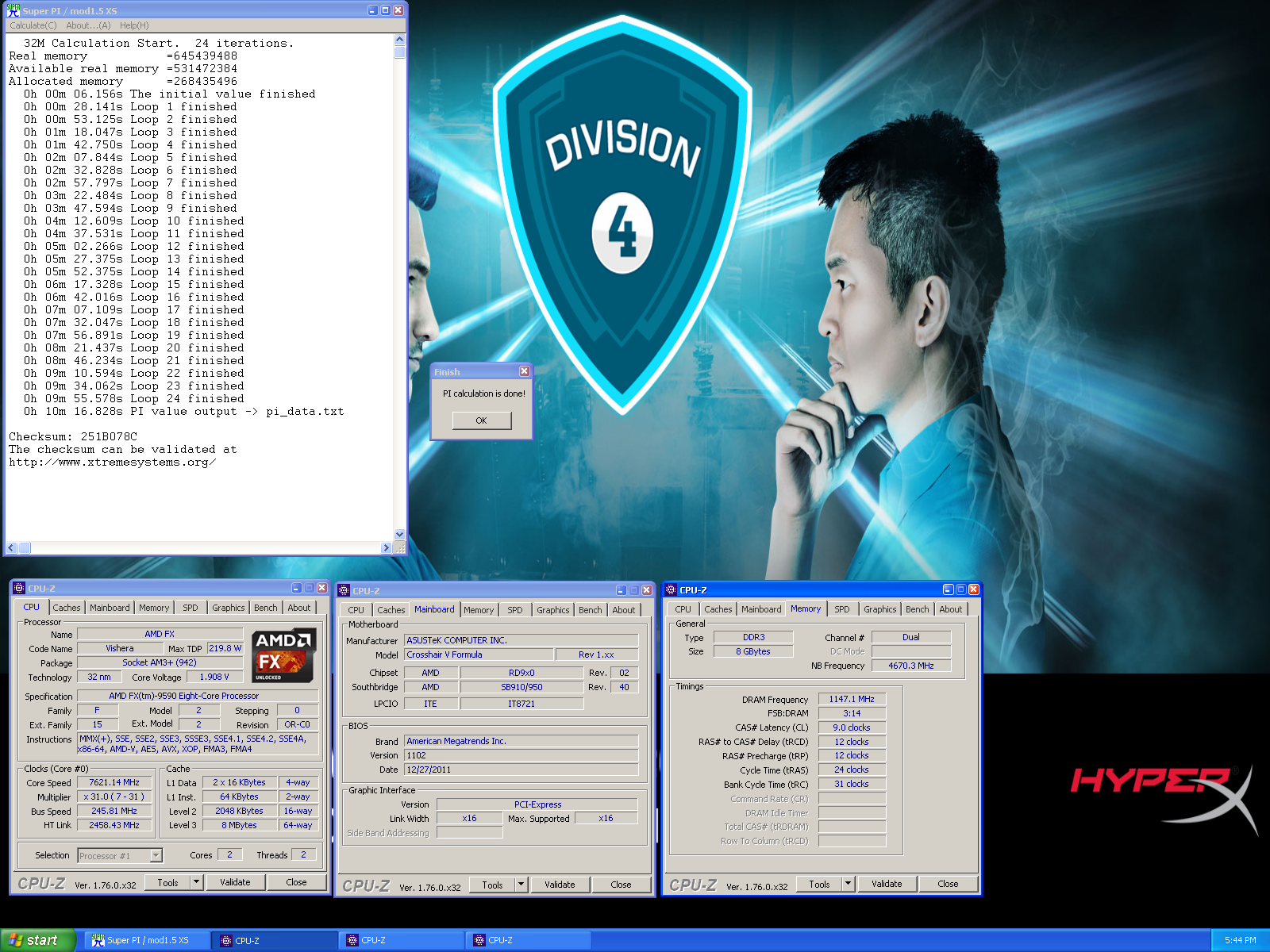Switch to Graphics tab in CPU window
The width and height of the screenshot is (1270, 952).
[x=229, y=608]
